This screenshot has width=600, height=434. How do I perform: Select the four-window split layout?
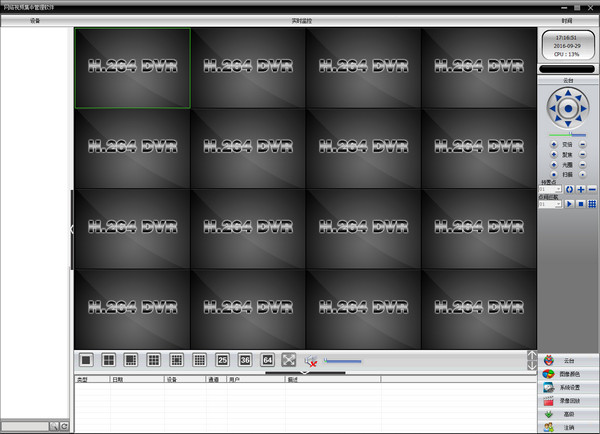point(109,360)
